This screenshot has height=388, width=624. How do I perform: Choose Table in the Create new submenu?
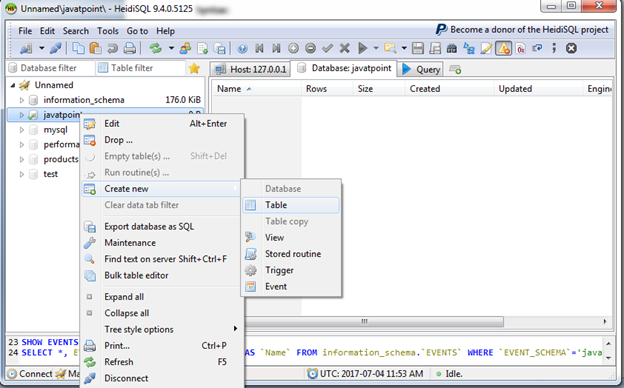click(291, 205)
